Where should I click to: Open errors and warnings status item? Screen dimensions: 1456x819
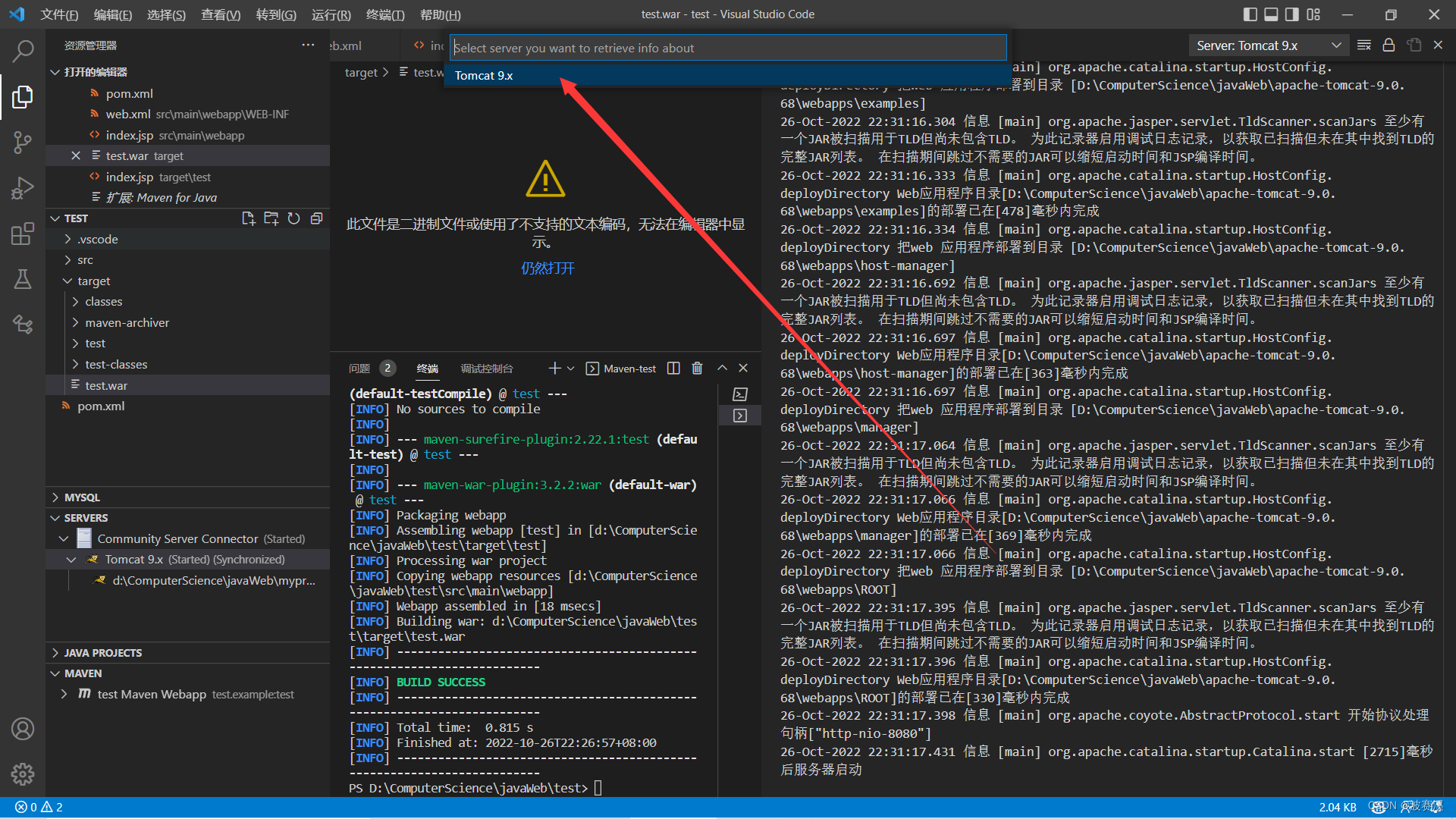pyautogui.click(x=39, y=808)
